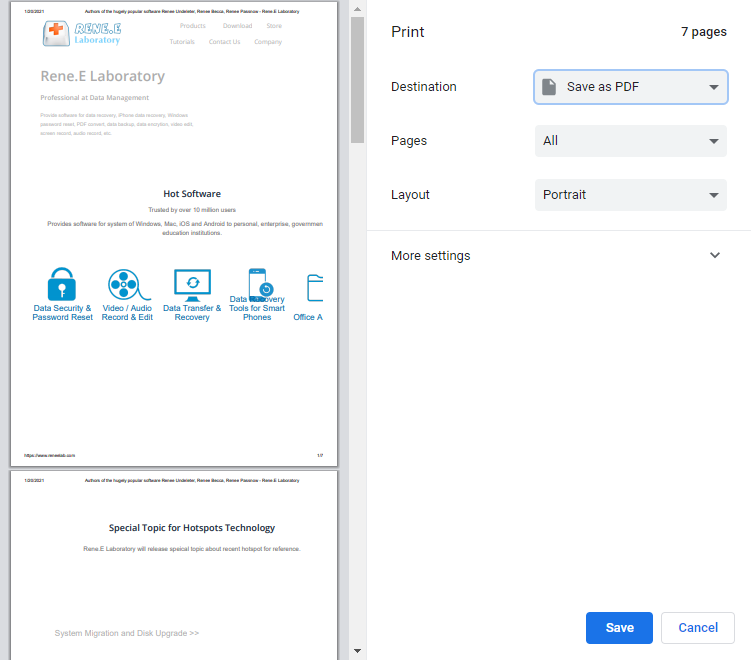Screen dimensions: 751x660
Task: Click the Store menu item in the preview
Action: [274, 26]
